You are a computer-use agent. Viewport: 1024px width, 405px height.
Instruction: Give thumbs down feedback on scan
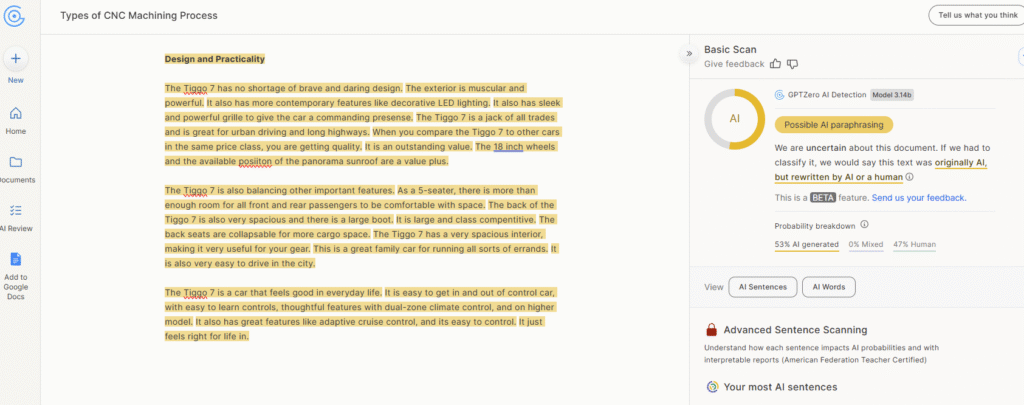click(792, 64)
